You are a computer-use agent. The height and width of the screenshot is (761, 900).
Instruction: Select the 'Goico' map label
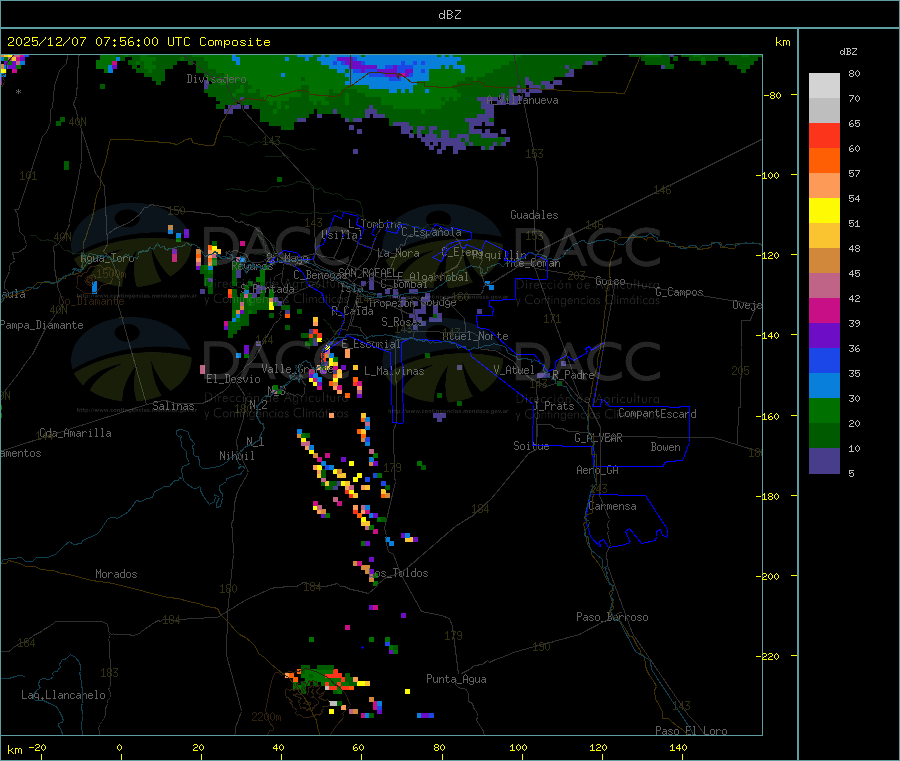tap(610, 281)
